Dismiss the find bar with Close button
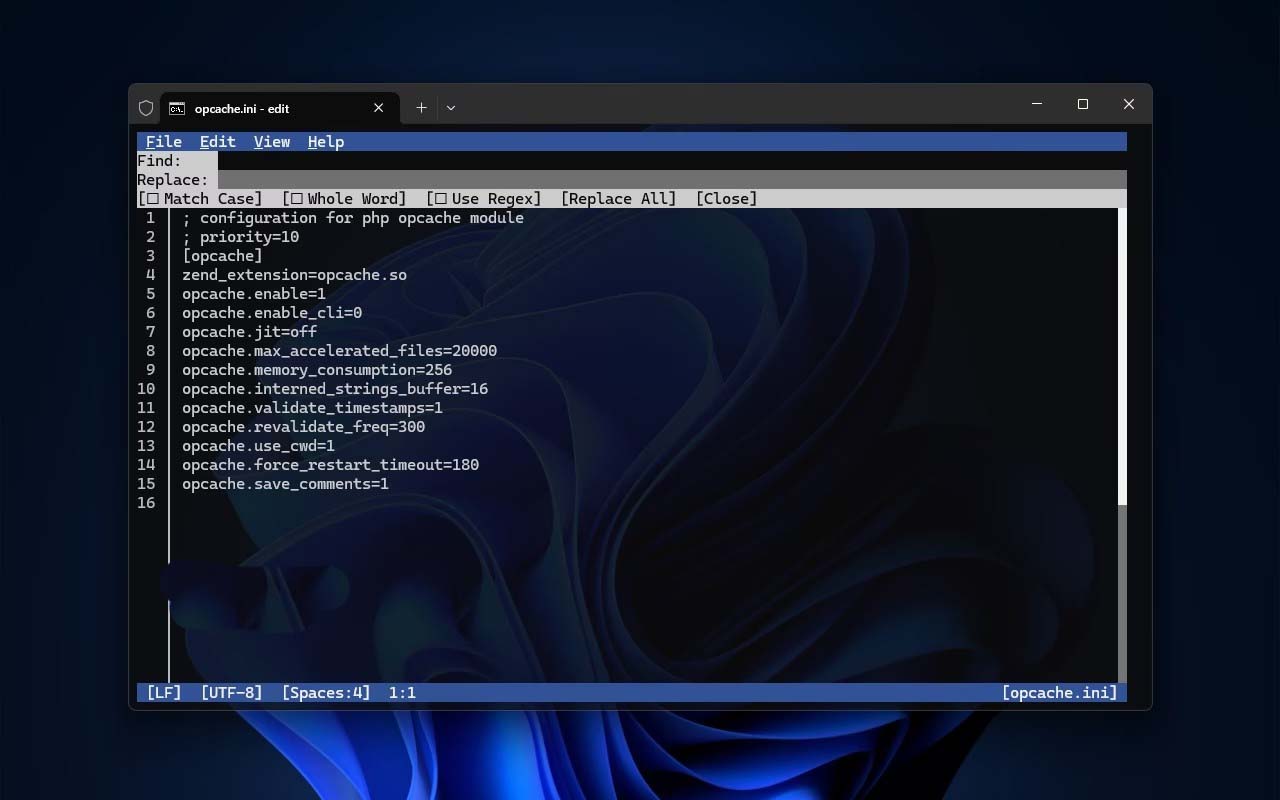 726,199
